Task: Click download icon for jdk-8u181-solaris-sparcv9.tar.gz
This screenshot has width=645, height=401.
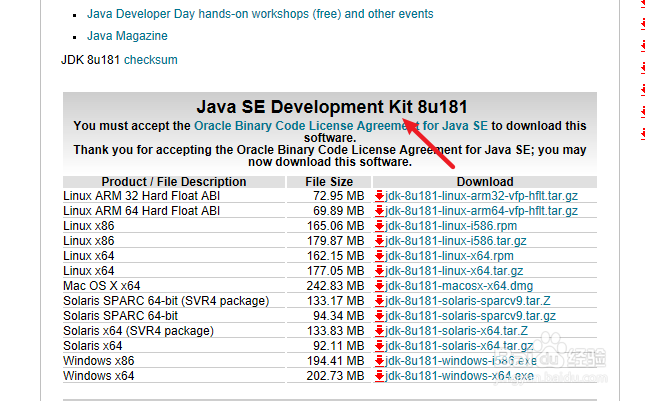Action: point(379,316)
